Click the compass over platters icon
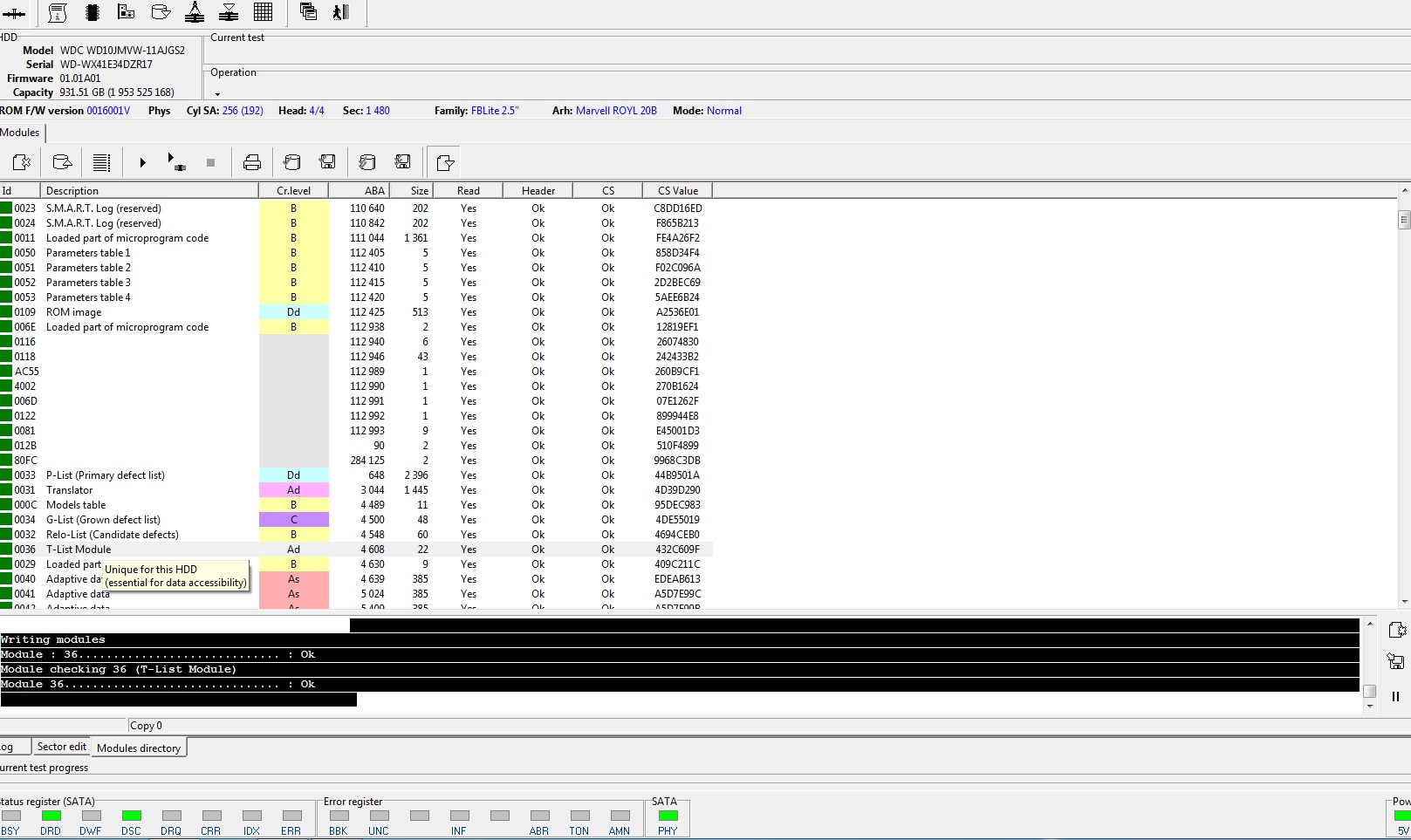 click(195, 12)
